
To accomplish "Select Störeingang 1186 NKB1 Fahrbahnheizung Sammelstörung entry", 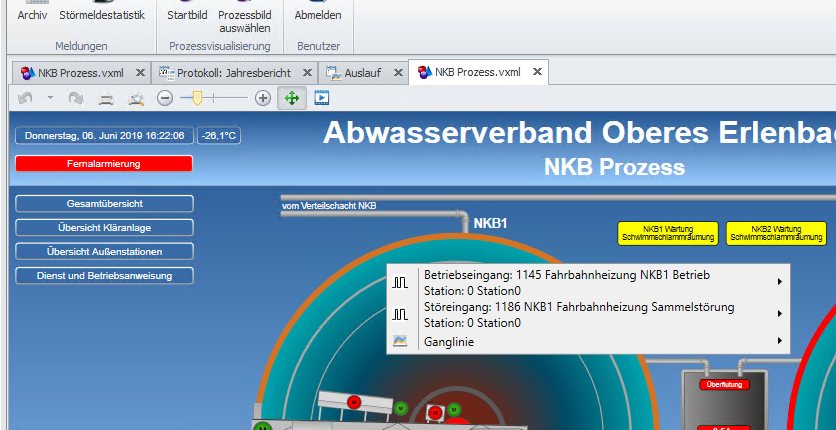I will 588,315.
